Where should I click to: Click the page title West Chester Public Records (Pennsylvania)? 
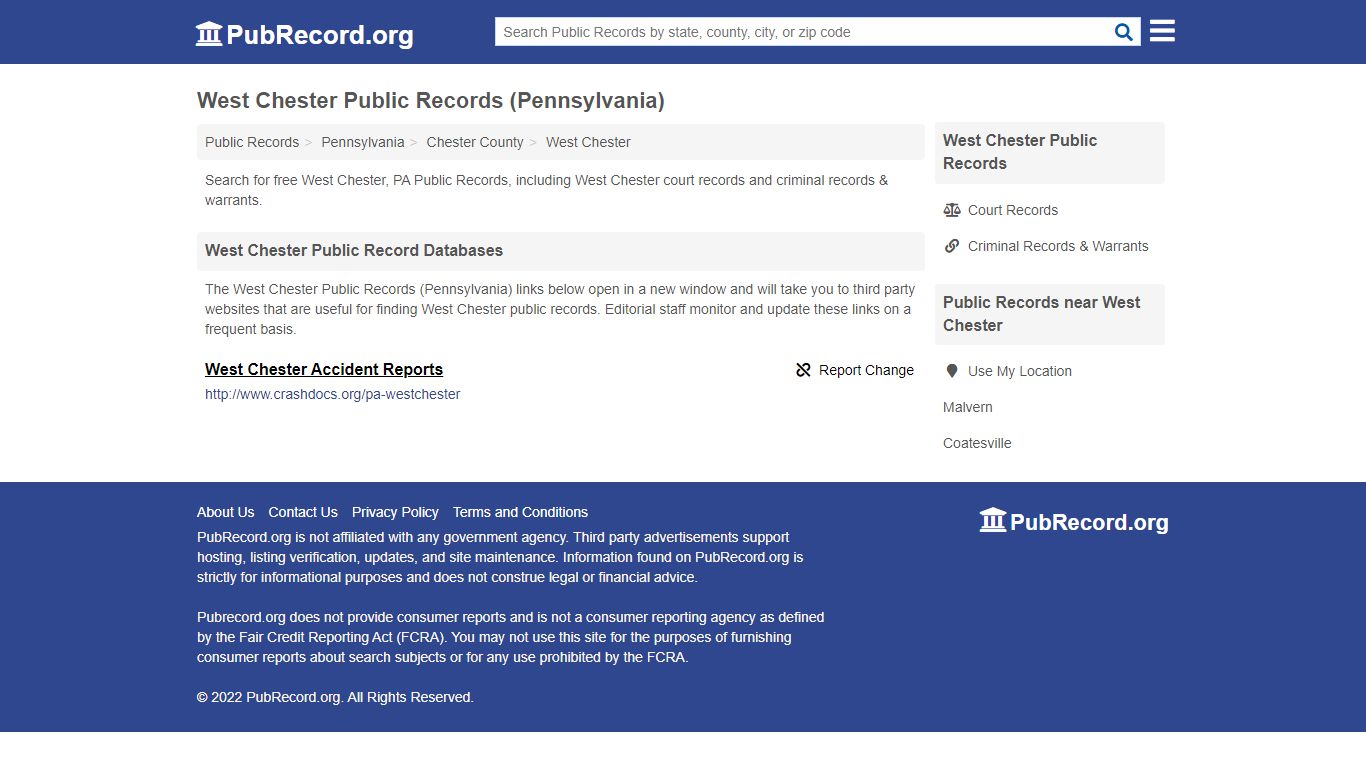(x=431, y=100)
